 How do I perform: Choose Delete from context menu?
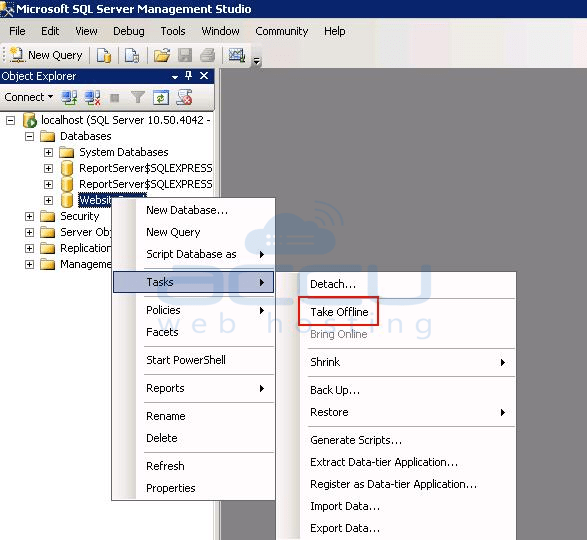[x=194, y=438]
